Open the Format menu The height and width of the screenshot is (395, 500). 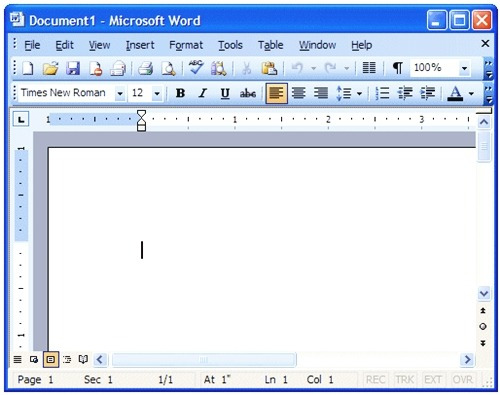(186, 45)
